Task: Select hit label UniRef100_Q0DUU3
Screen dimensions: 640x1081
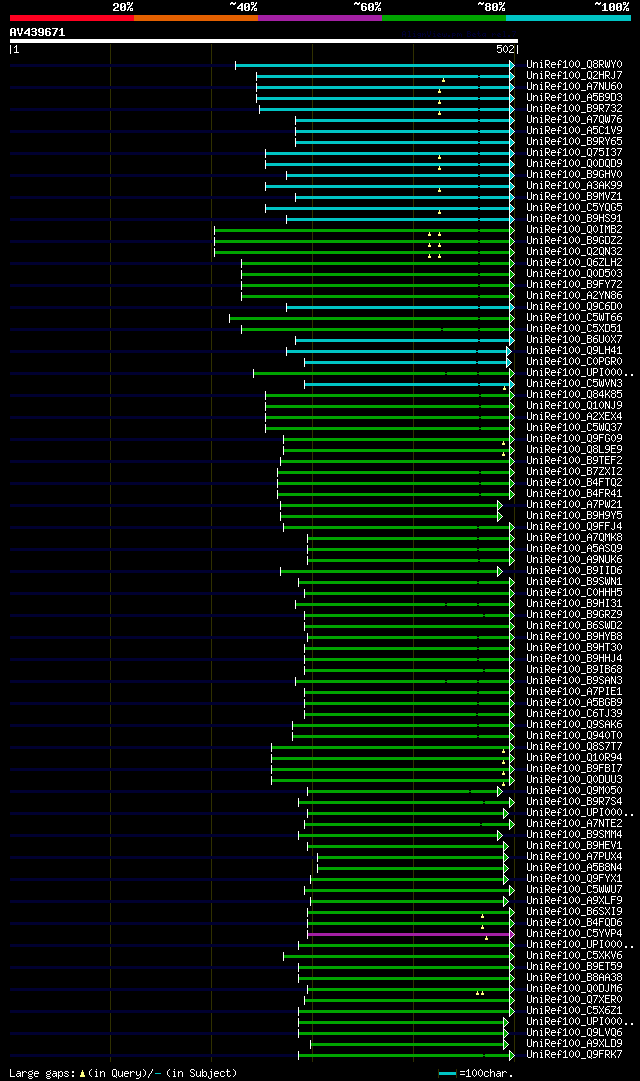Action: click(574, 780)
